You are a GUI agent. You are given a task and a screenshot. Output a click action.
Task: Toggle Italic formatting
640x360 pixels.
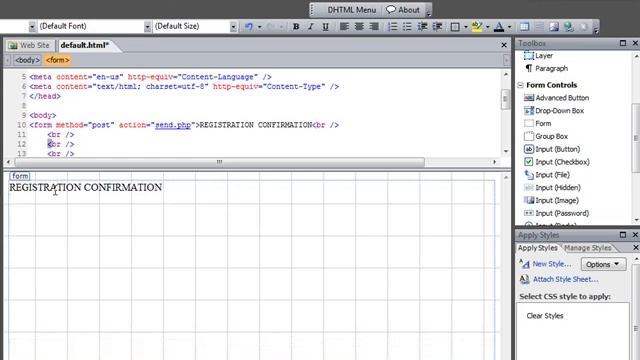click(x=311, y=27)
